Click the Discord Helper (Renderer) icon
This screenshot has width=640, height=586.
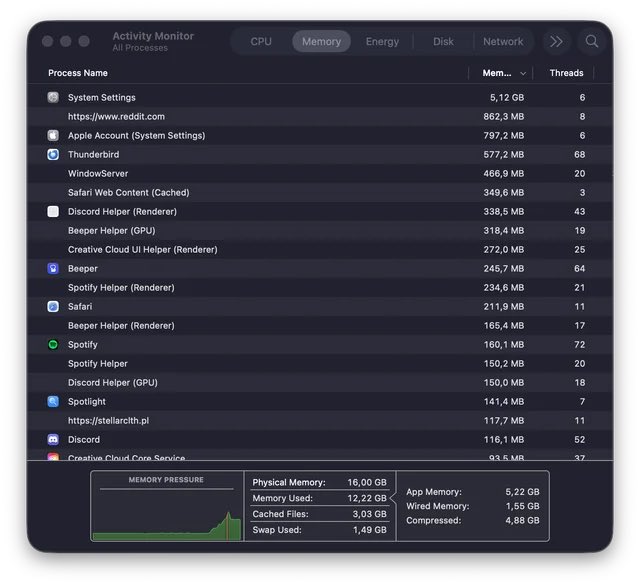coord(53,211)
